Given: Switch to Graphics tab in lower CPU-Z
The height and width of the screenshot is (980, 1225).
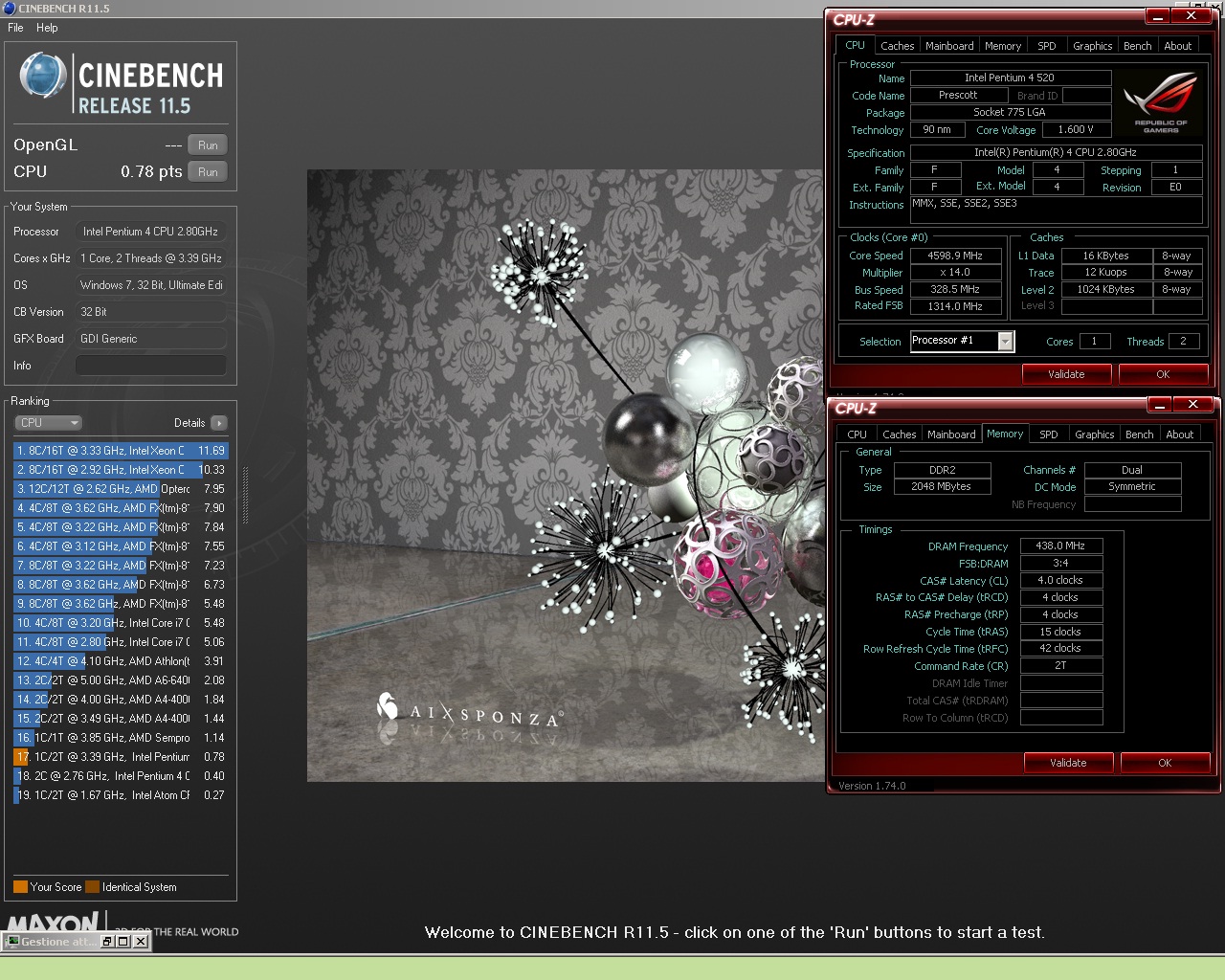Looking at the screenshot, I should pyautogui.click(x=1094, y=434).
